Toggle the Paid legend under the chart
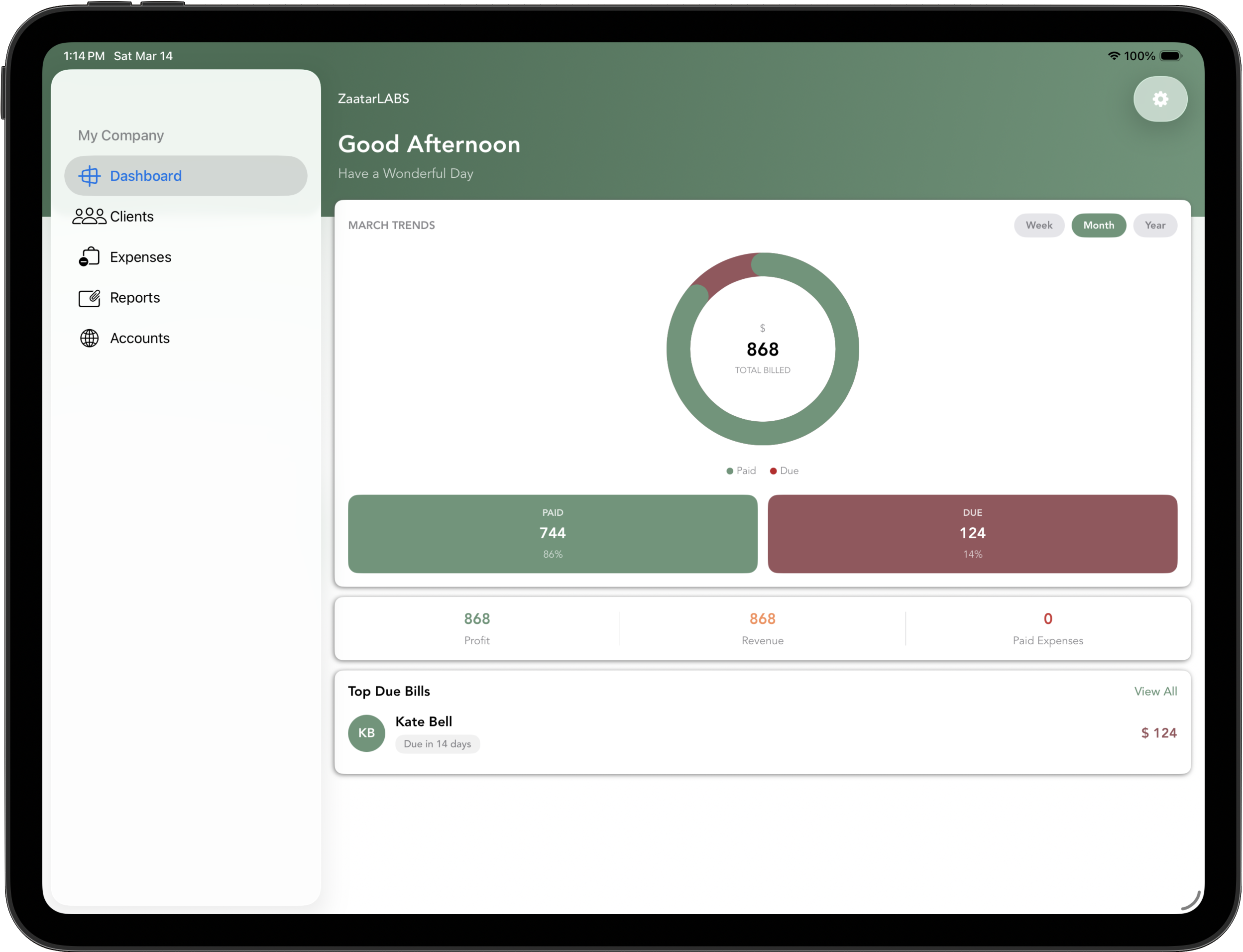Screen dimensions: 1243x952 741,471
